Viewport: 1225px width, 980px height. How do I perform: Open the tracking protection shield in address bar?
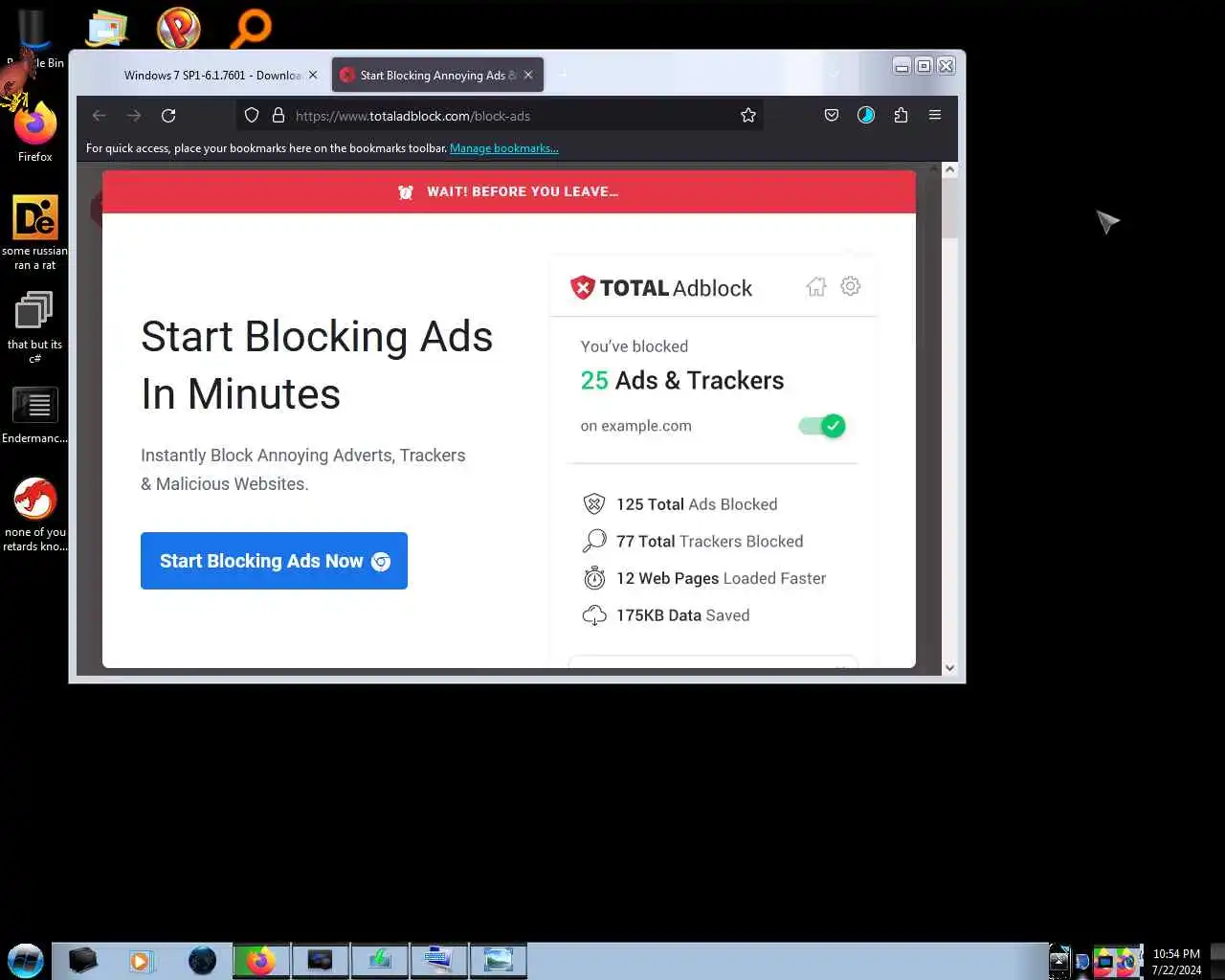(252, 116)
